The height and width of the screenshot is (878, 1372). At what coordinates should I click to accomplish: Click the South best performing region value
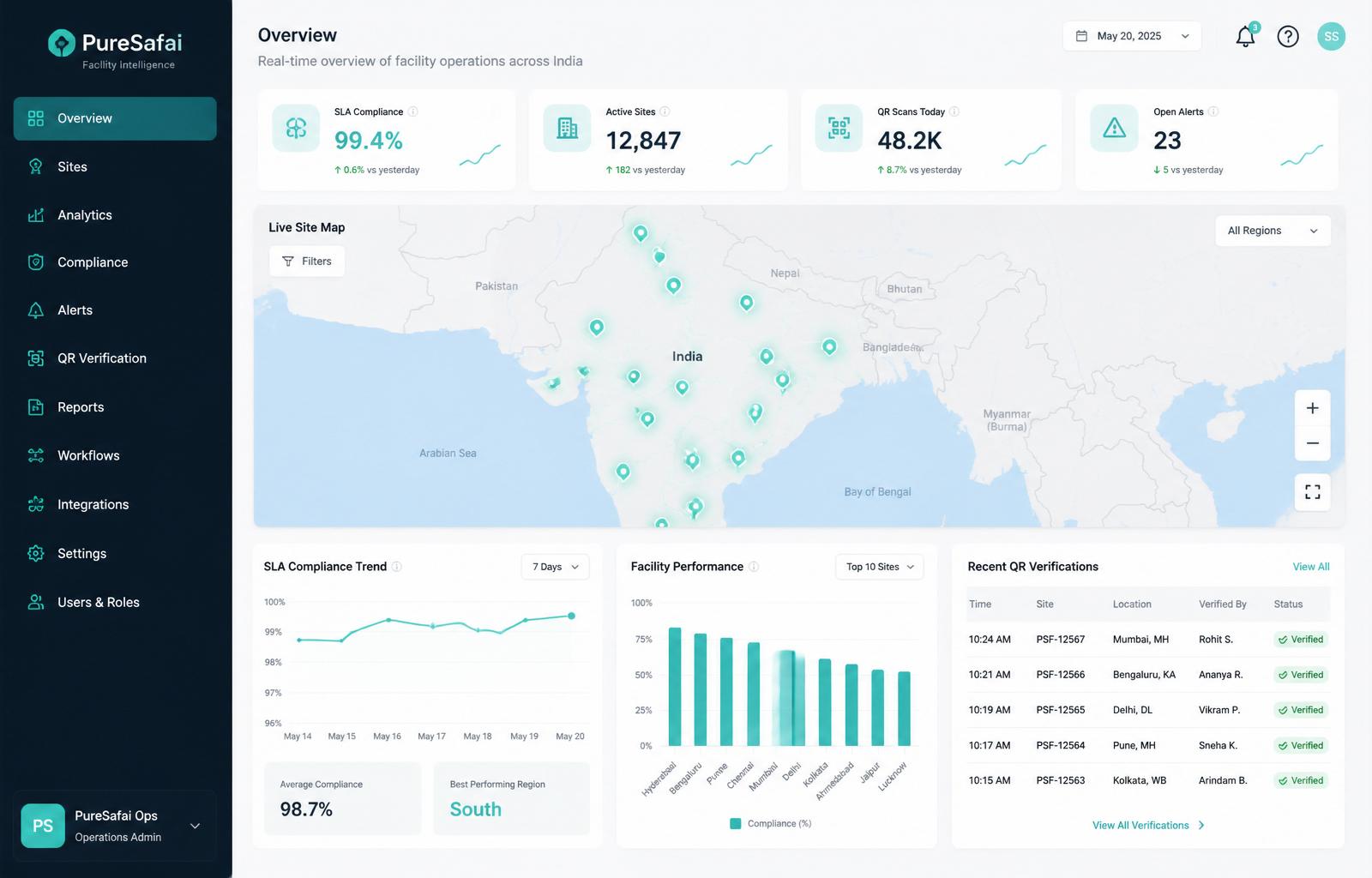click(476, 809)
